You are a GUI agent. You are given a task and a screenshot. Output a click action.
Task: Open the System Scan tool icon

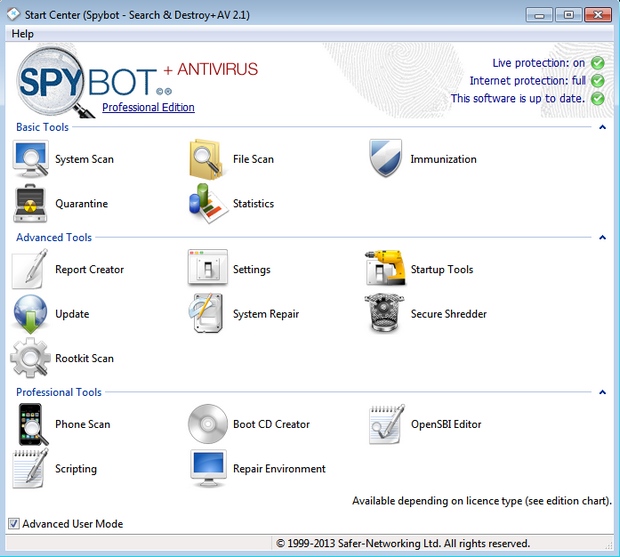(x=30, y=159)
